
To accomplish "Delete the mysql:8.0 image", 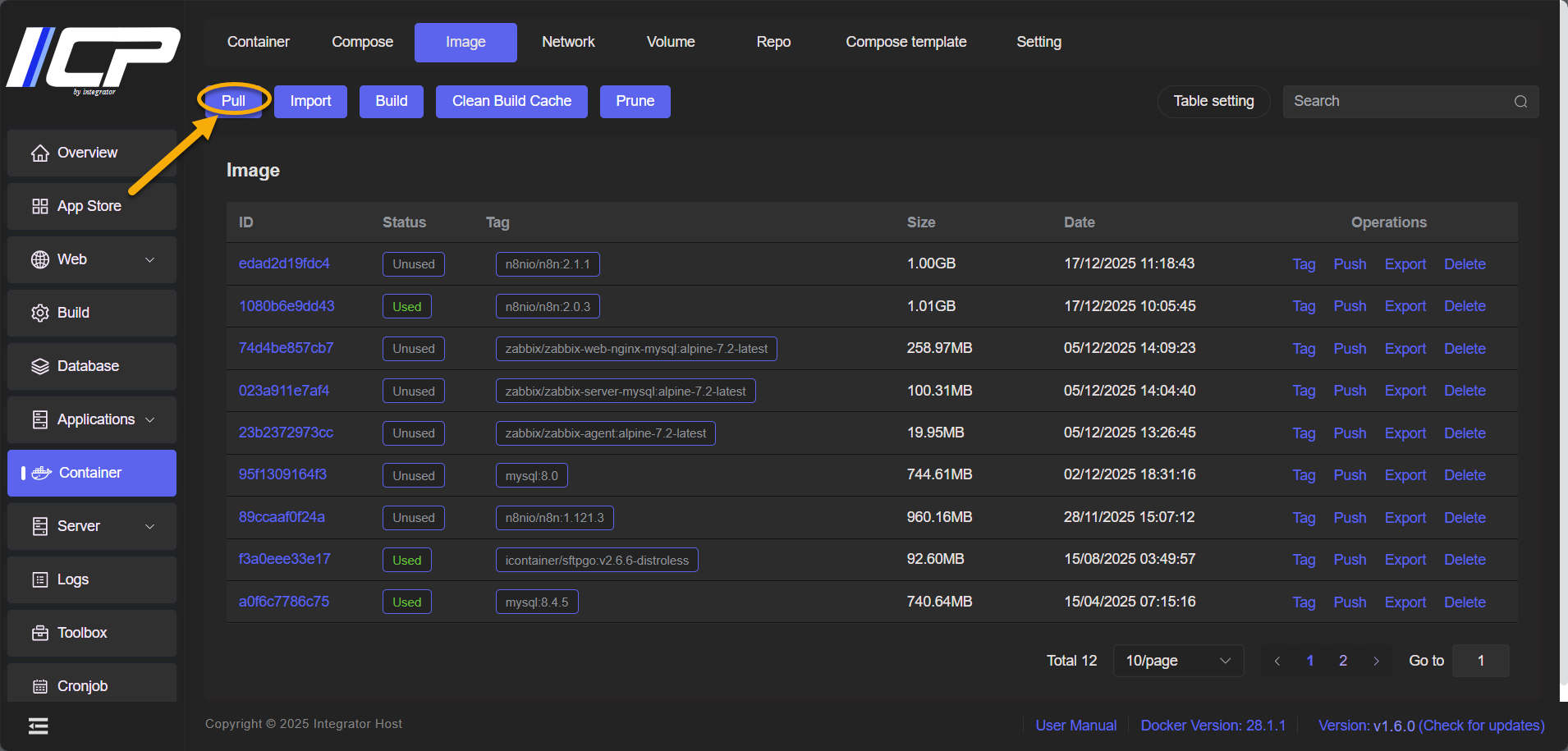I will coord(1465,475).
